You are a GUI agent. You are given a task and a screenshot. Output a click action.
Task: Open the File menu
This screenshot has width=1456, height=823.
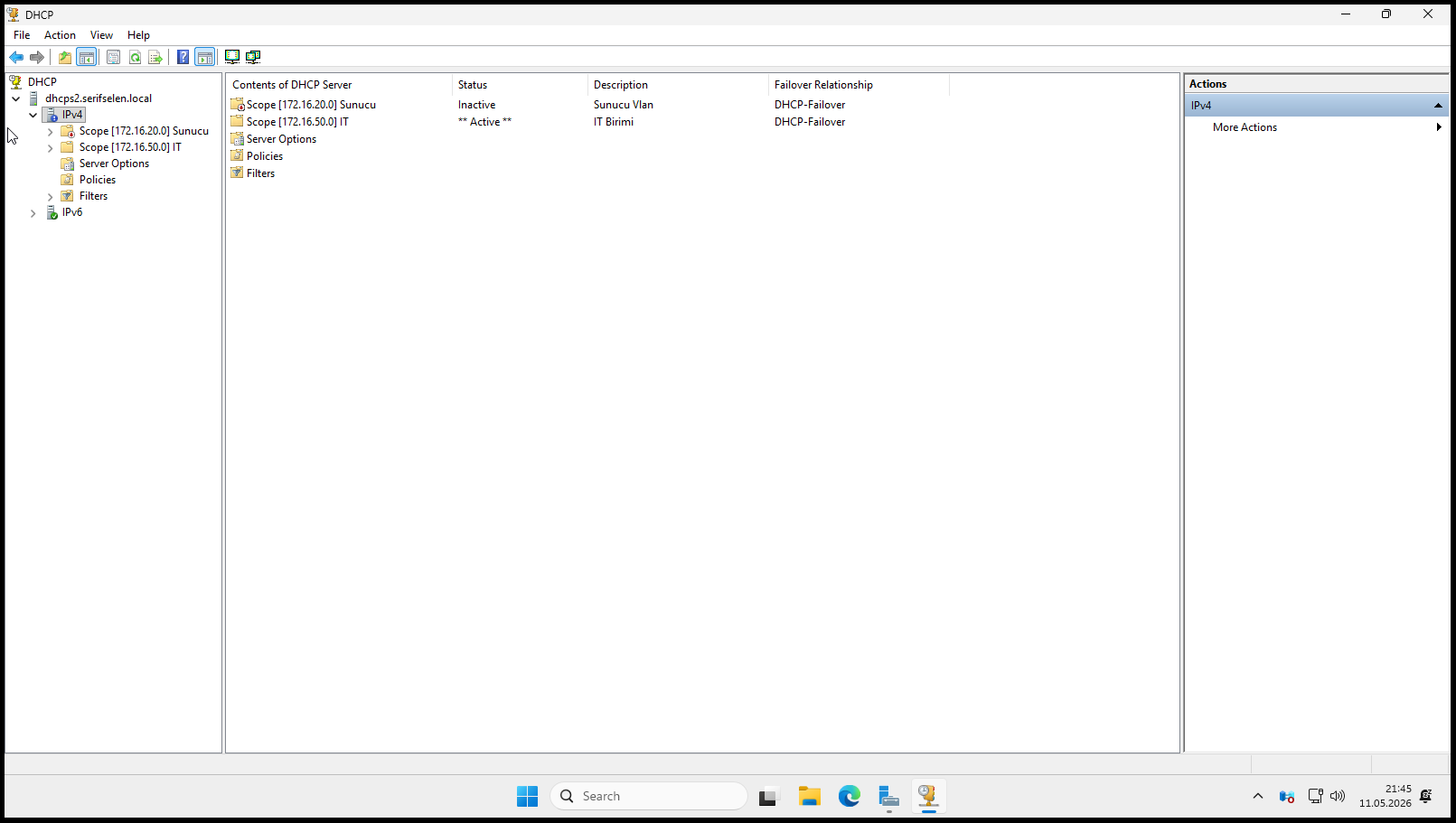click(x=22, y=35)
